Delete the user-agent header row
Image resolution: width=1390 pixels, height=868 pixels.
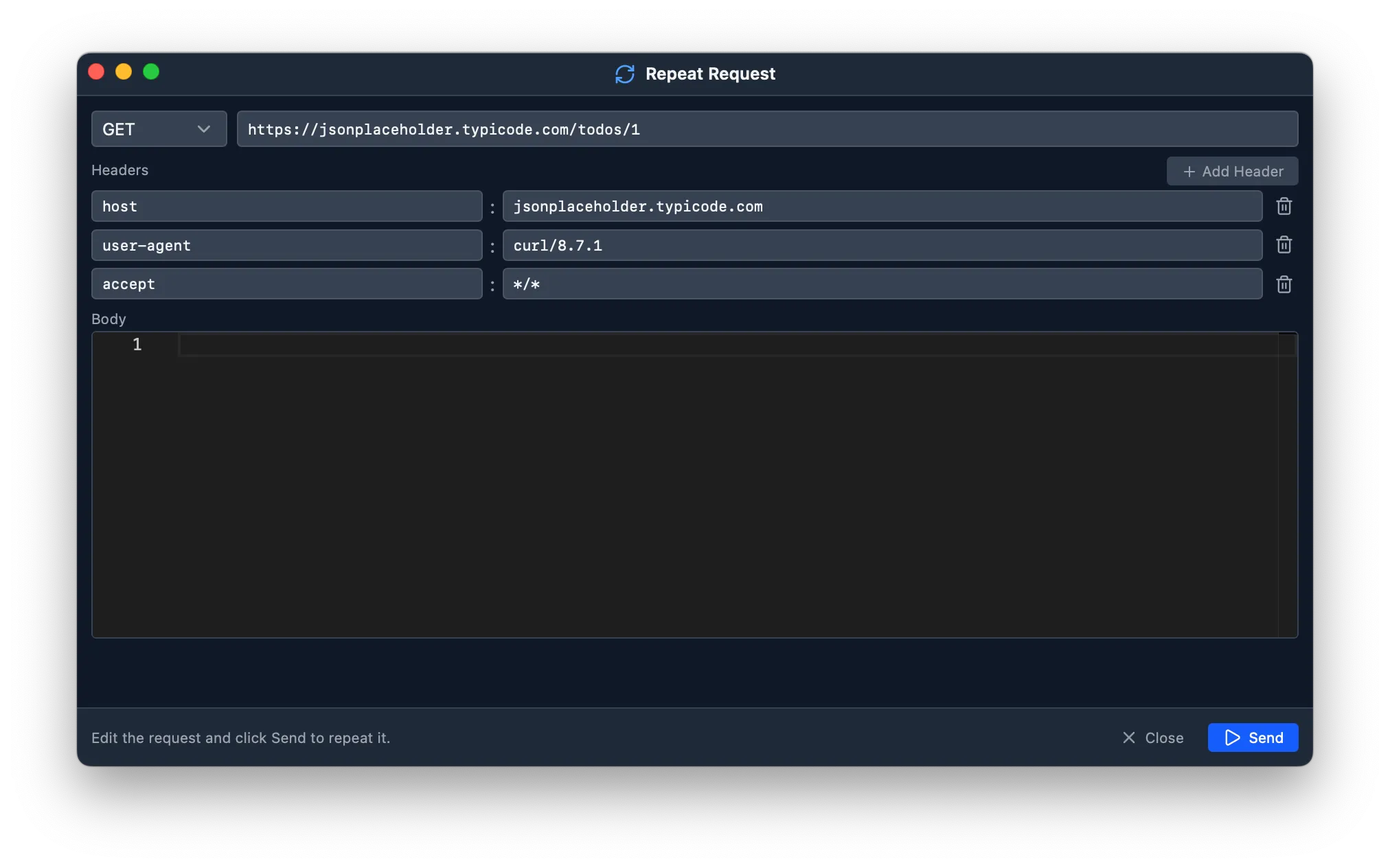1284,245
